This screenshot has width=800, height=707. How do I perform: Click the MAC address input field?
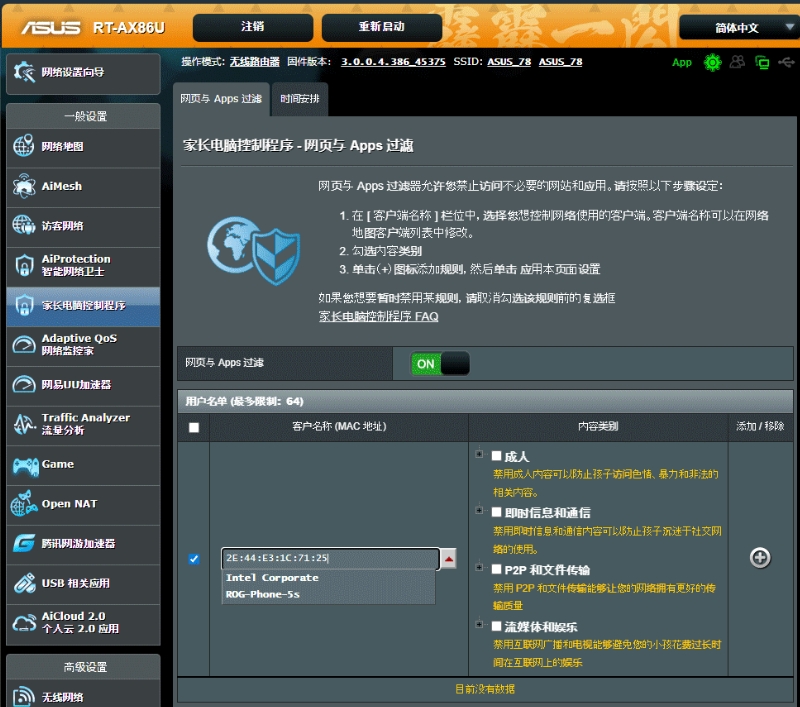(x=330, y=558)
